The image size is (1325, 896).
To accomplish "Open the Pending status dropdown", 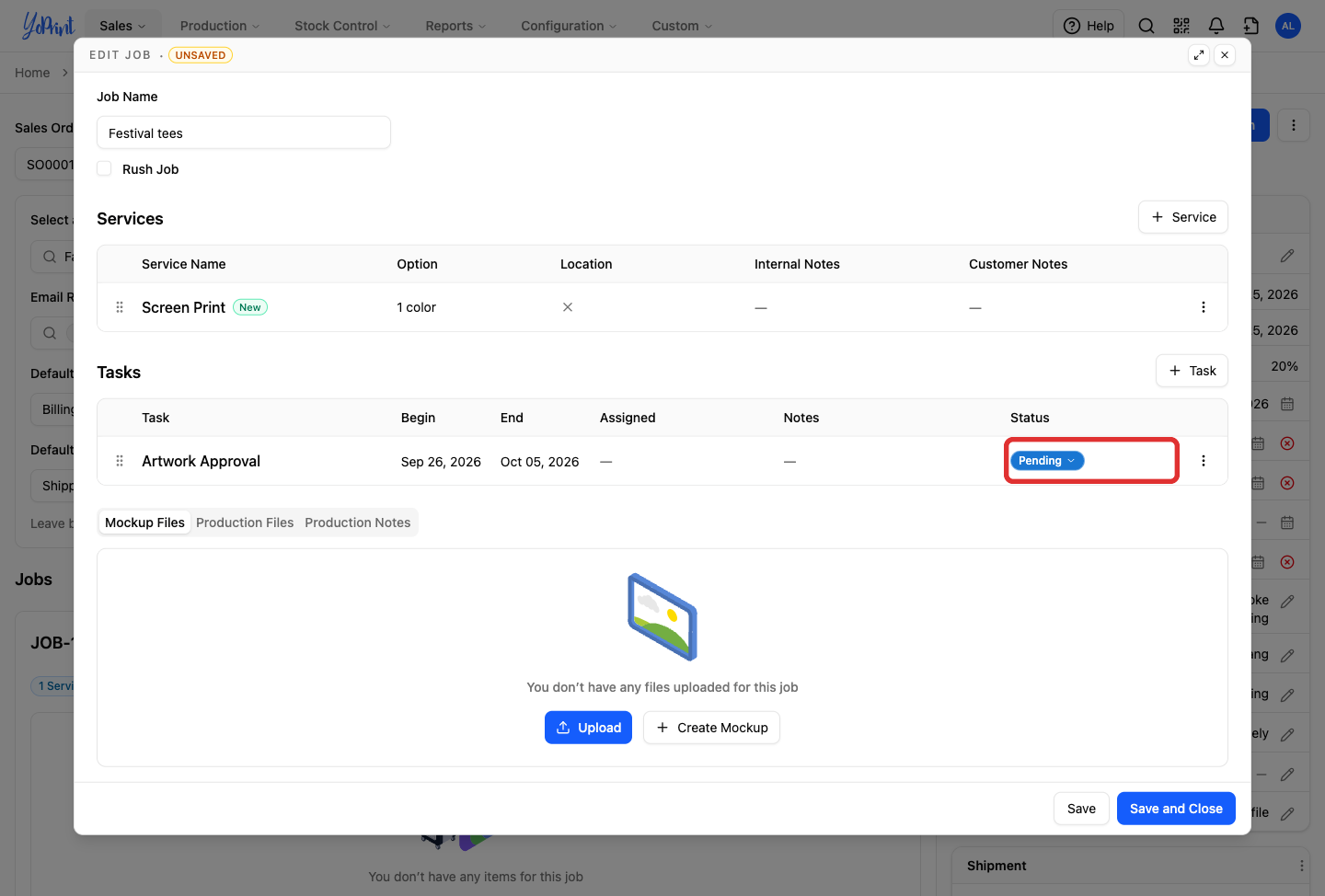I will [1047, 461].
